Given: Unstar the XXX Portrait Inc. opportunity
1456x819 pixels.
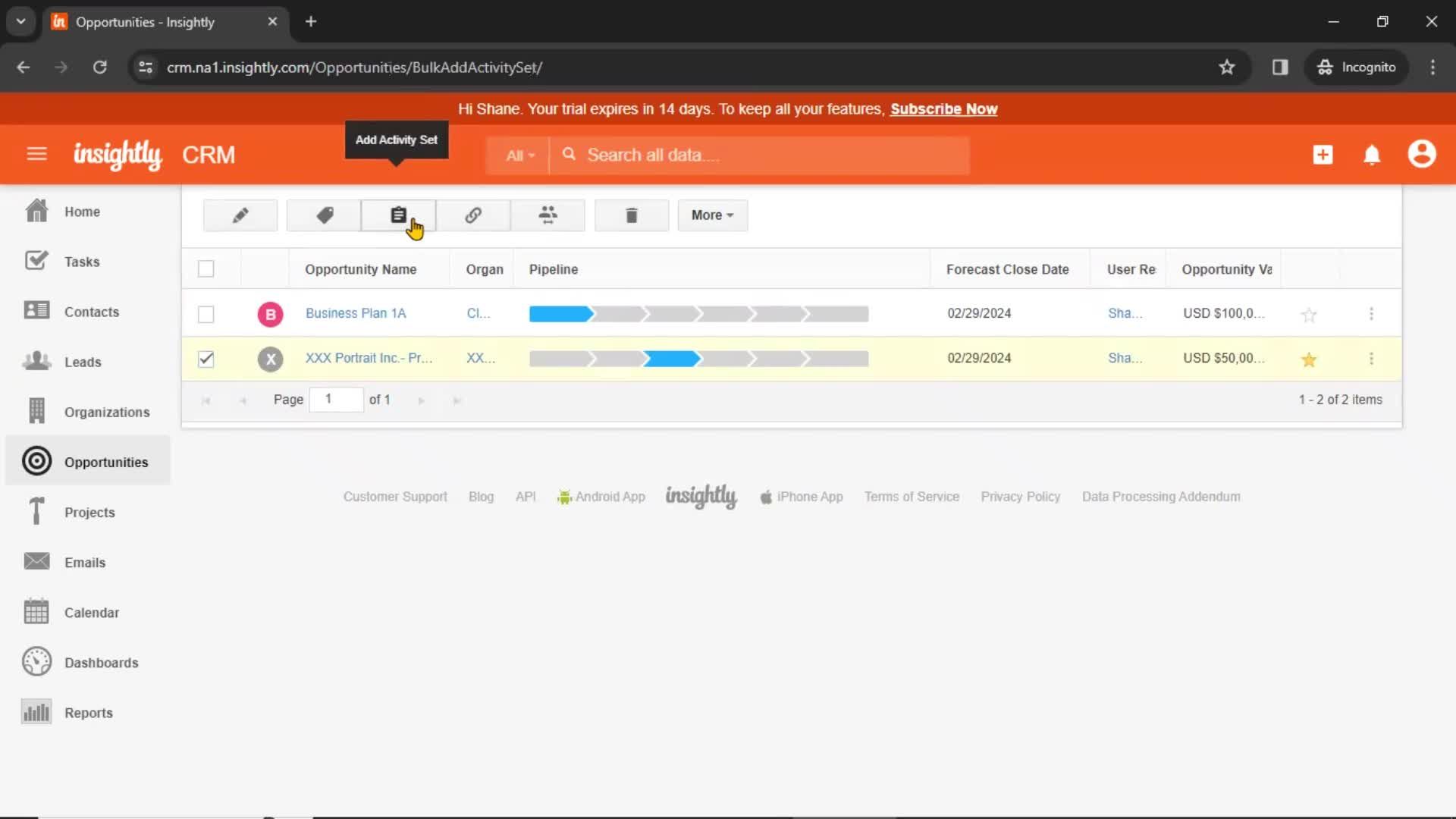Looking at the screenshot, I should pos(1309,359).
